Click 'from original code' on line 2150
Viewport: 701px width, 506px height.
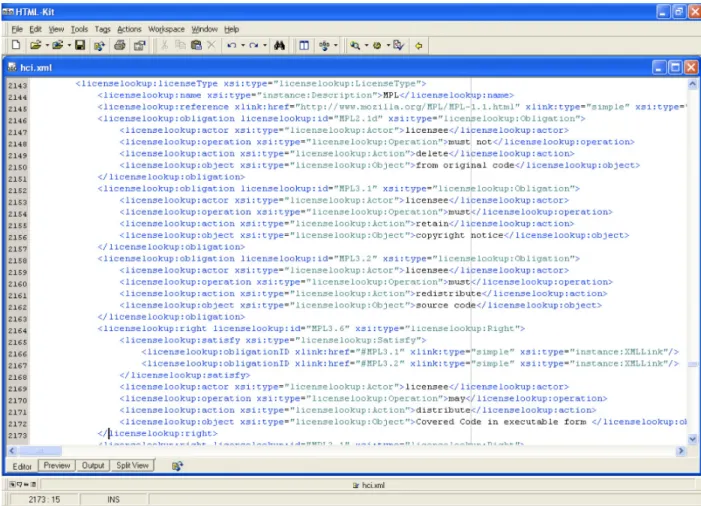point(465,165)
